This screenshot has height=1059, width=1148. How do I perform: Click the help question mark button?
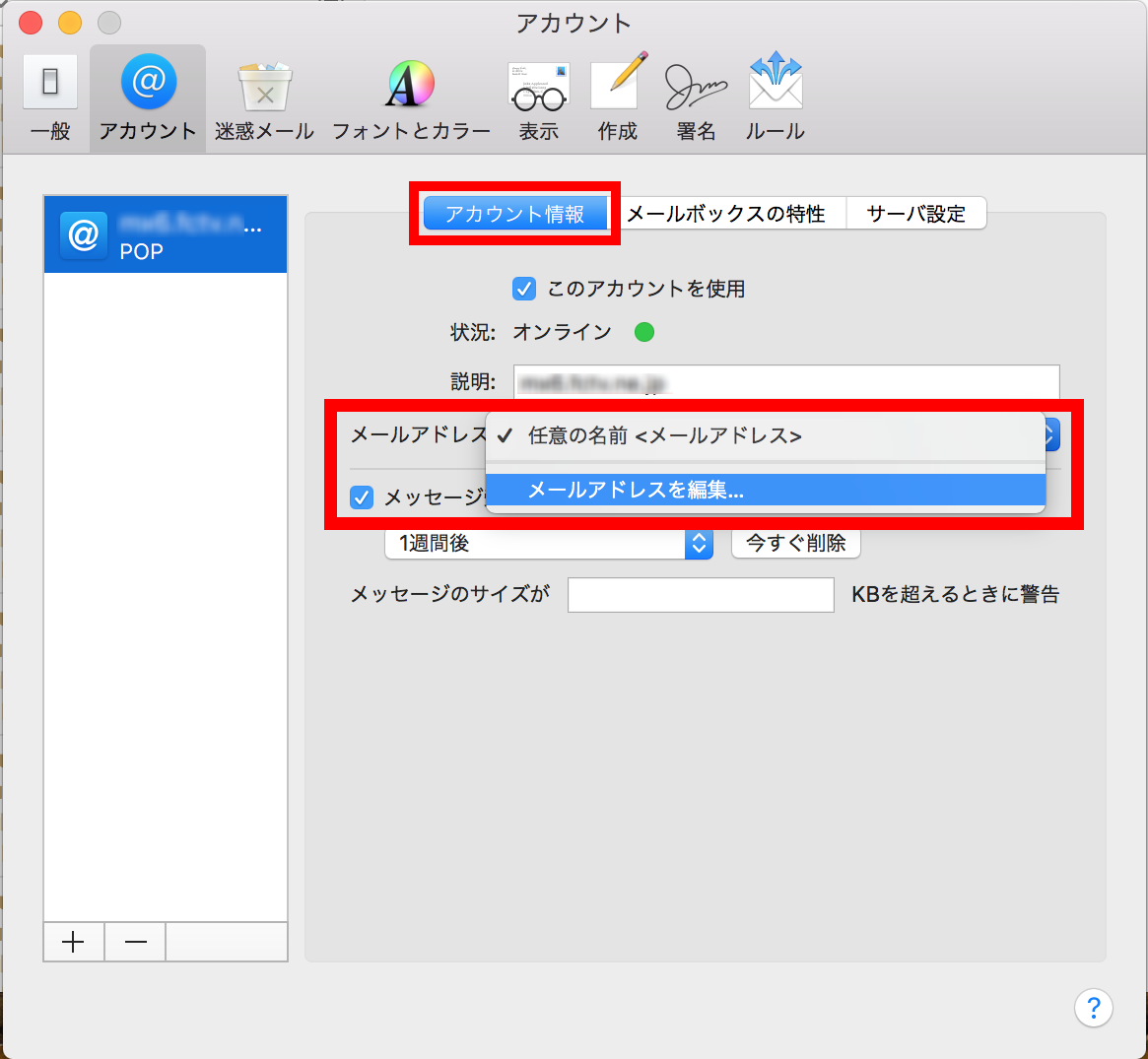(x=1094, y=1008)
